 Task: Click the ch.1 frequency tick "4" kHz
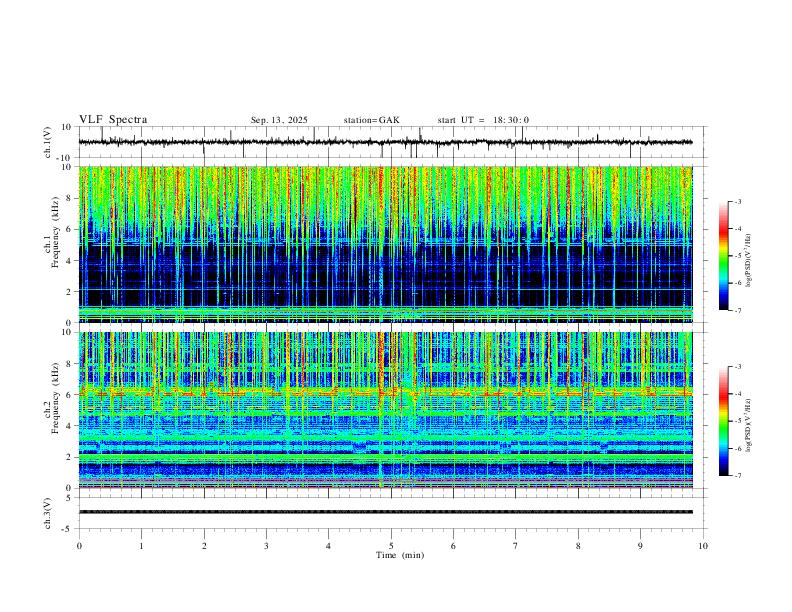point(70,261)
